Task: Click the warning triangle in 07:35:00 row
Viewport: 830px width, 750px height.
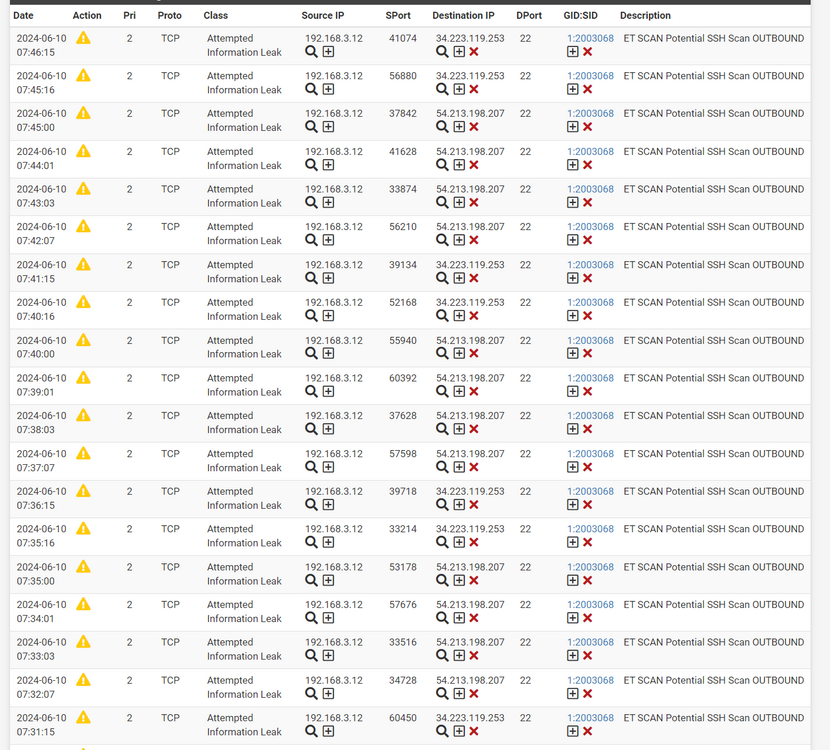Action: (x=83, y=567)
